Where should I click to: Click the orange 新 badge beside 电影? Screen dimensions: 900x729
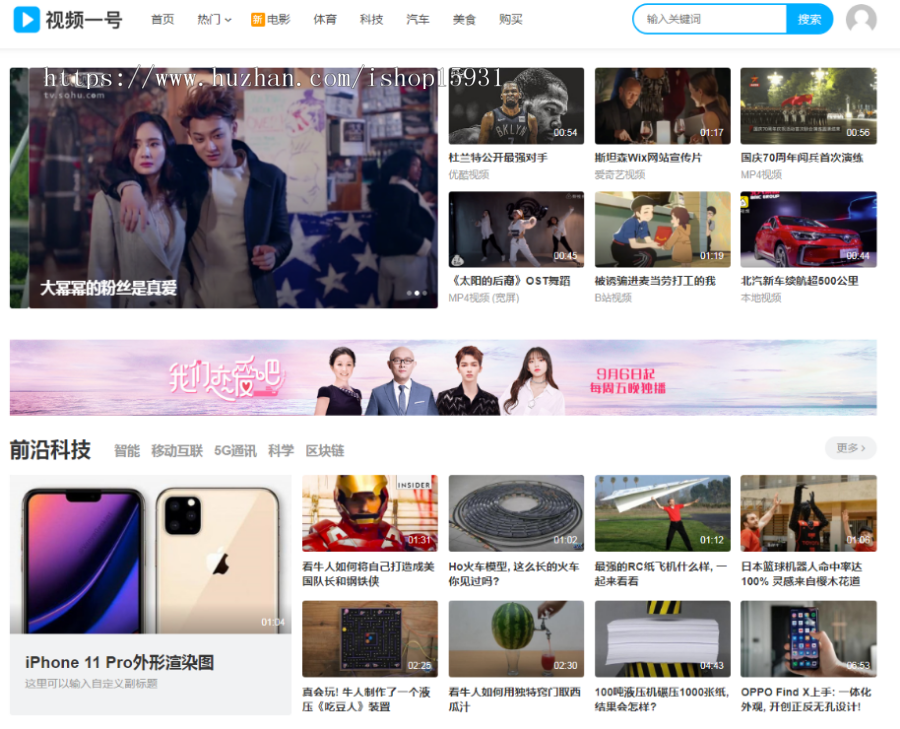(257, 19)
